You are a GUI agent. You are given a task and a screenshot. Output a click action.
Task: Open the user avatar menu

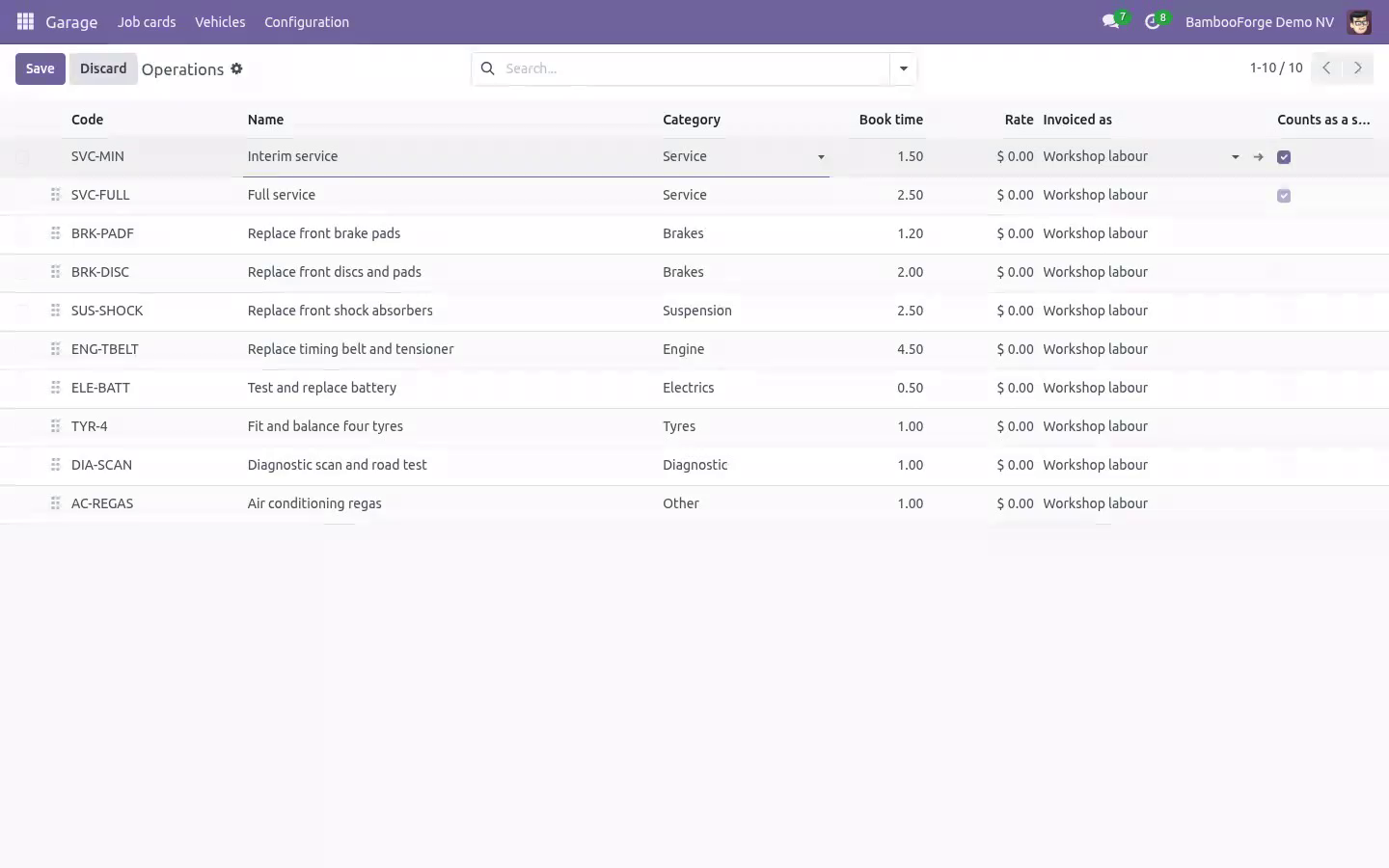pos(1359,22)
